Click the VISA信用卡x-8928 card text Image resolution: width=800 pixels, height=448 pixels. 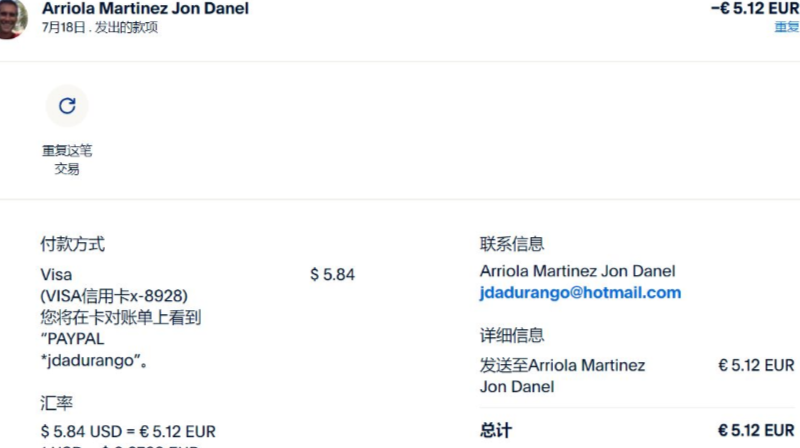pyautogui.click(x=114, y=296)
